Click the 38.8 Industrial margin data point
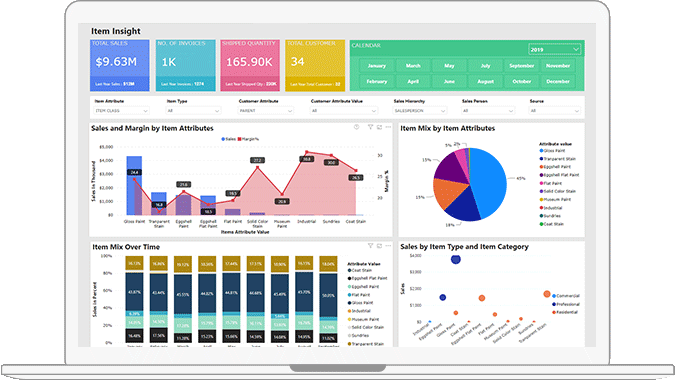The height and width of the screenshot is (380, 675). point(307,152)
